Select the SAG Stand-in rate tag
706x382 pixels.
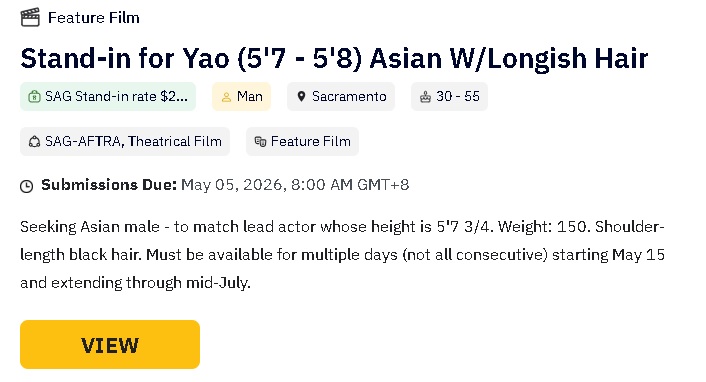[108, 96]
